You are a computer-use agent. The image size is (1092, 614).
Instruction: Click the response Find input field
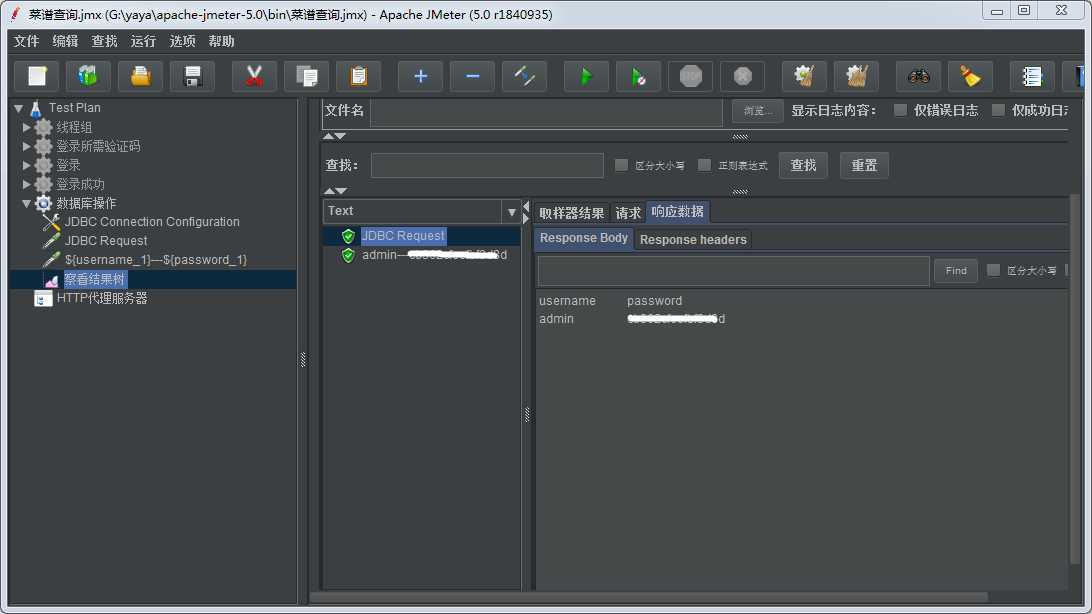(x=733, y=271)
